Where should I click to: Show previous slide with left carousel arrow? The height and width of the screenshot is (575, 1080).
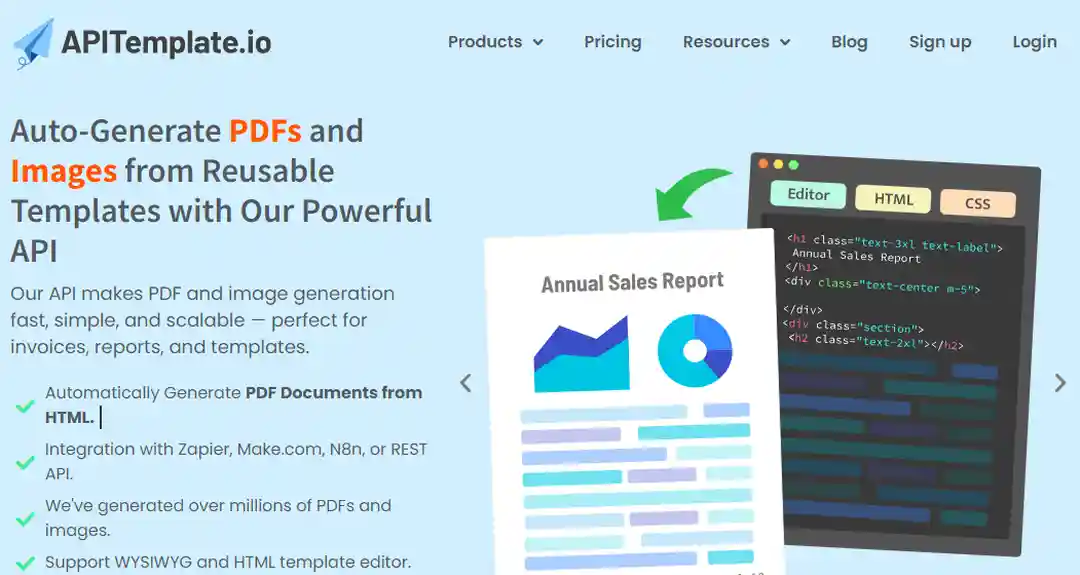466,383
